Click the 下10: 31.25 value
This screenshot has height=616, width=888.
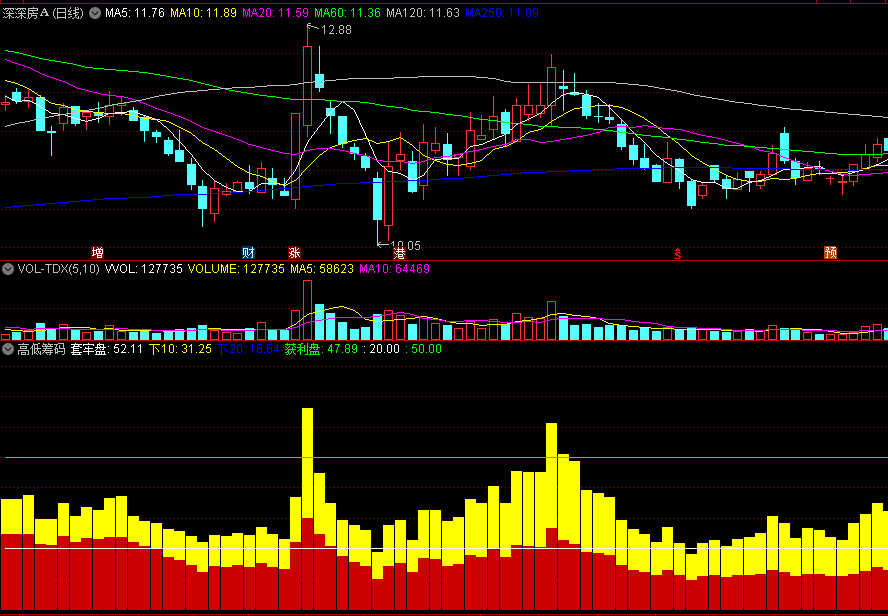180,349
